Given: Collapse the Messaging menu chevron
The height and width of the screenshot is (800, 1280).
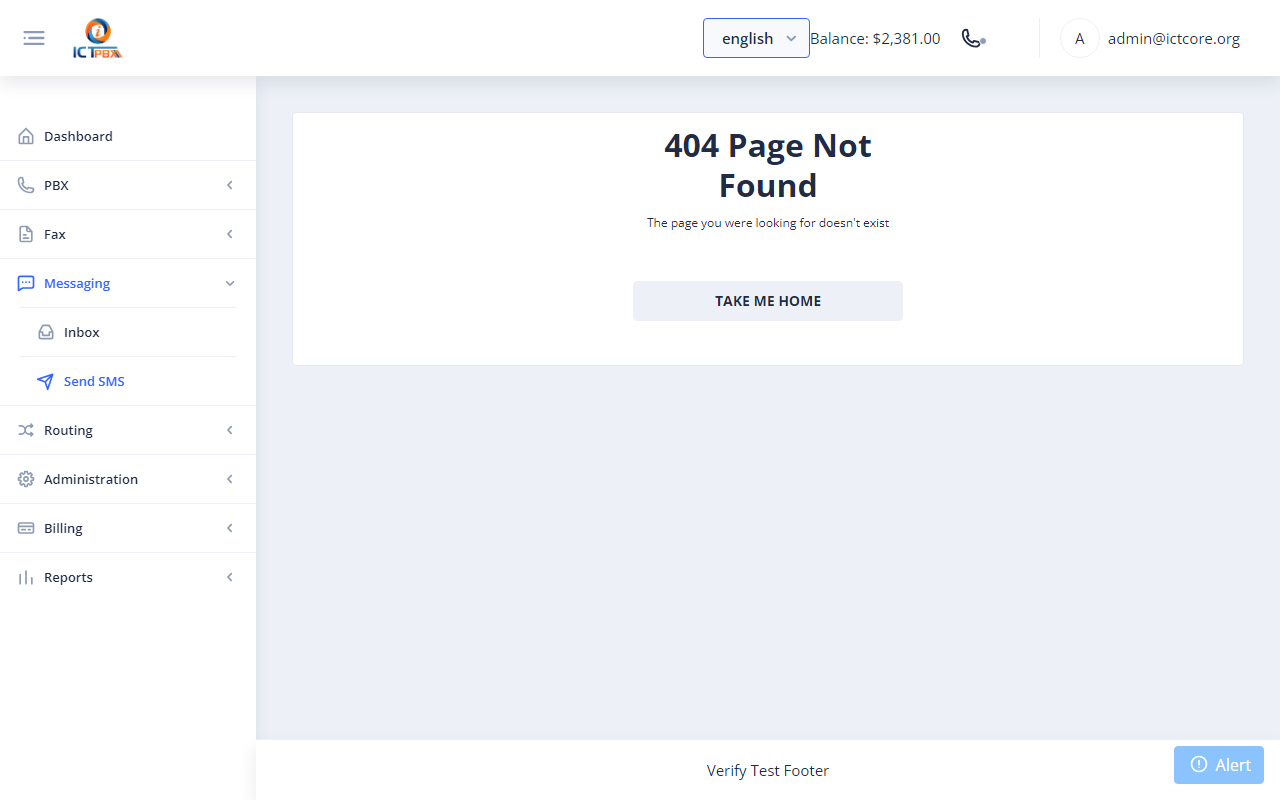Looking at the screenshot, I should pos(230,283).
